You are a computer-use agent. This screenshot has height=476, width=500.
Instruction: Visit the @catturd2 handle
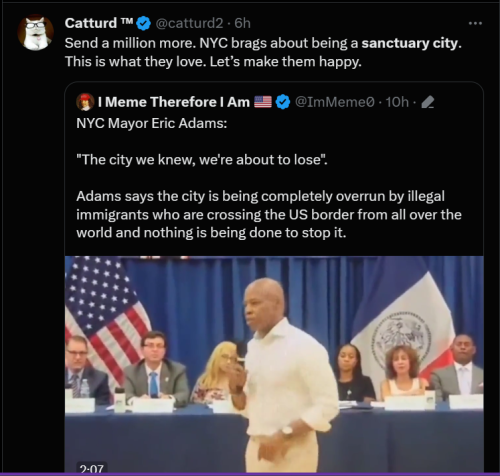pyautogui.click(x=189, y=23)
